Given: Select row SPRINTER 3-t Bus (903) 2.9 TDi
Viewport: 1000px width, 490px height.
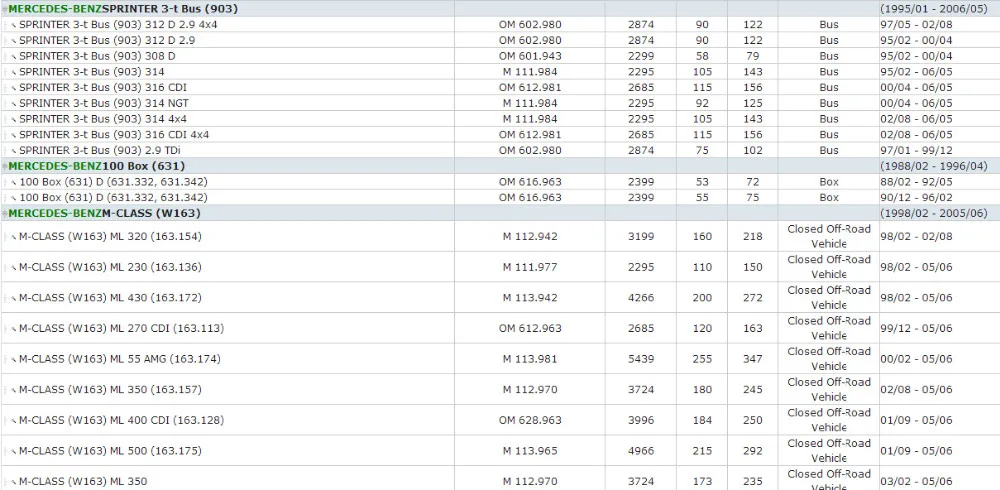Looking at the screenshot, I should point(500,150).
